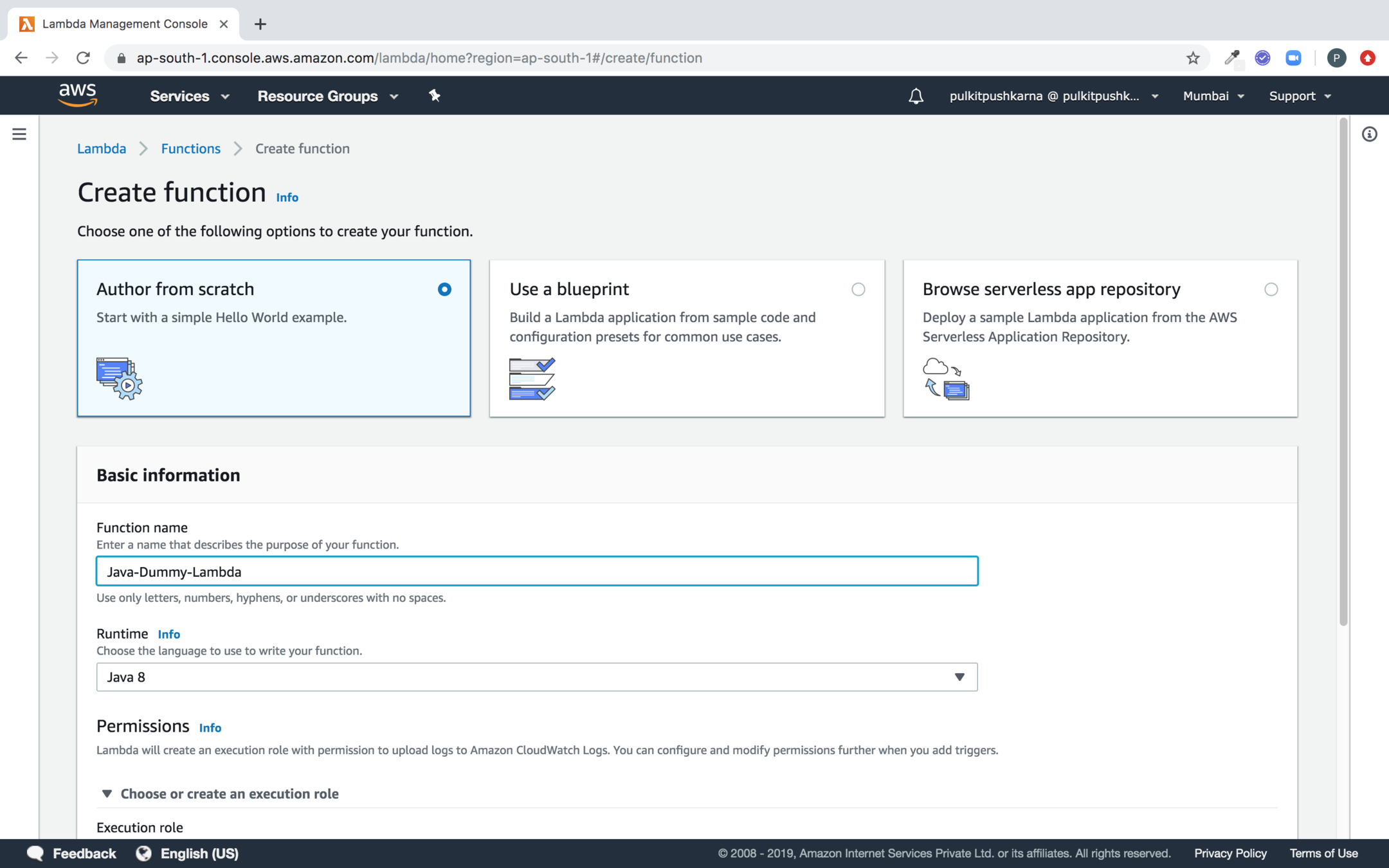This screenshot has height=868, width=1389.
Task: Open the hamburger side navigation menu
Action: point(19,134)
